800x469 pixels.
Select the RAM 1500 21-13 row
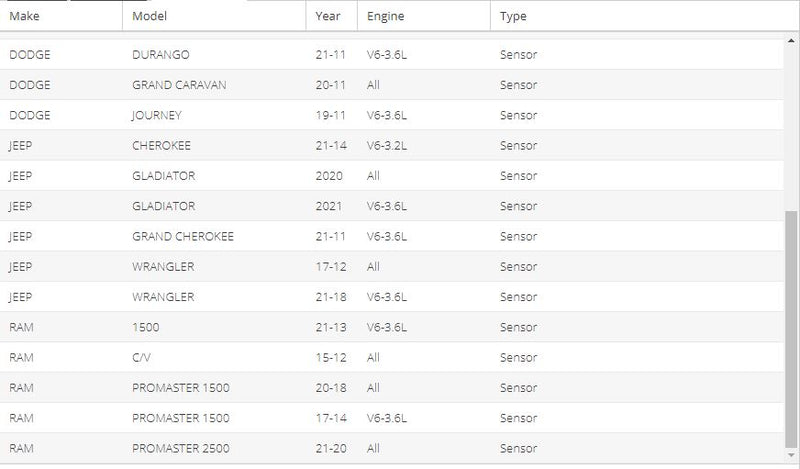pos(392,327)
